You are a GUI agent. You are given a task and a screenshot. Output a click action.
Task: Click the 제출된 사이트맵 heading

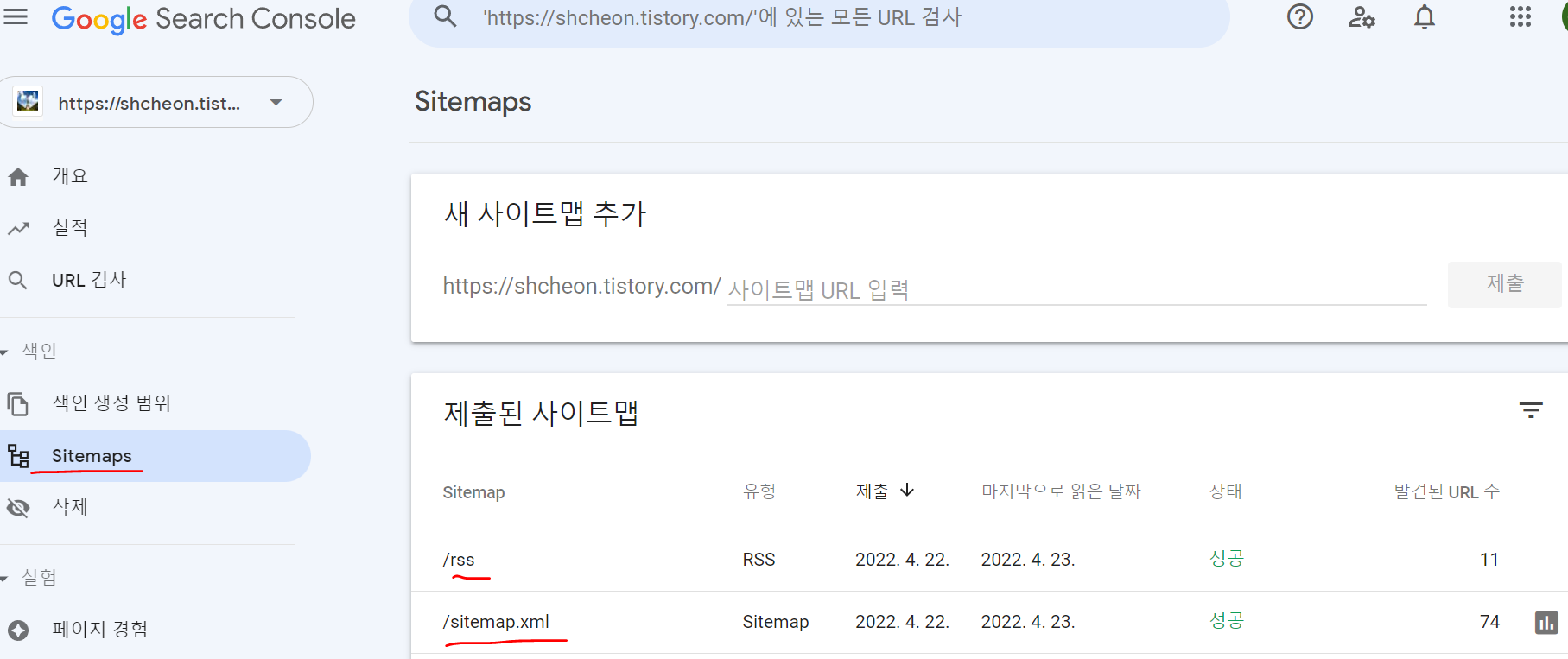541,413
